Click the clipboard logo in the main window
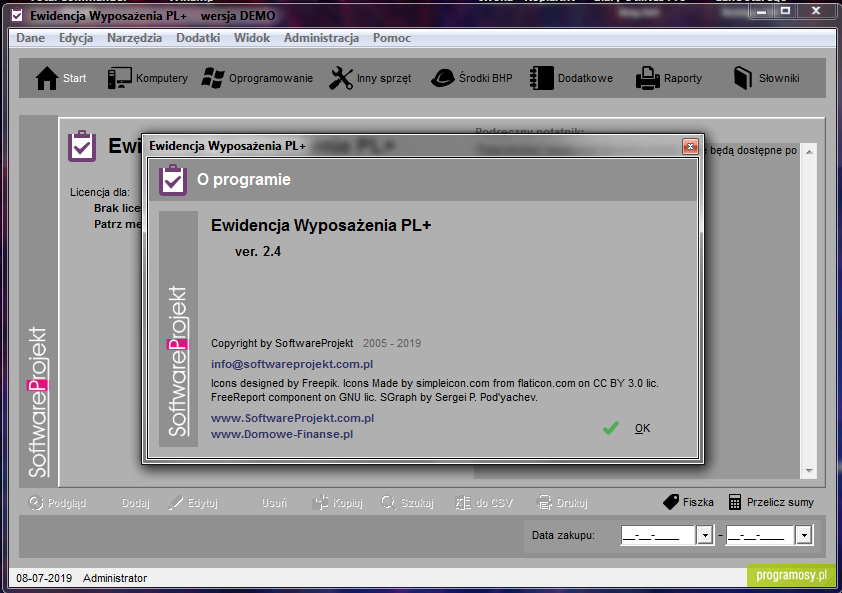 pos(82,146)
